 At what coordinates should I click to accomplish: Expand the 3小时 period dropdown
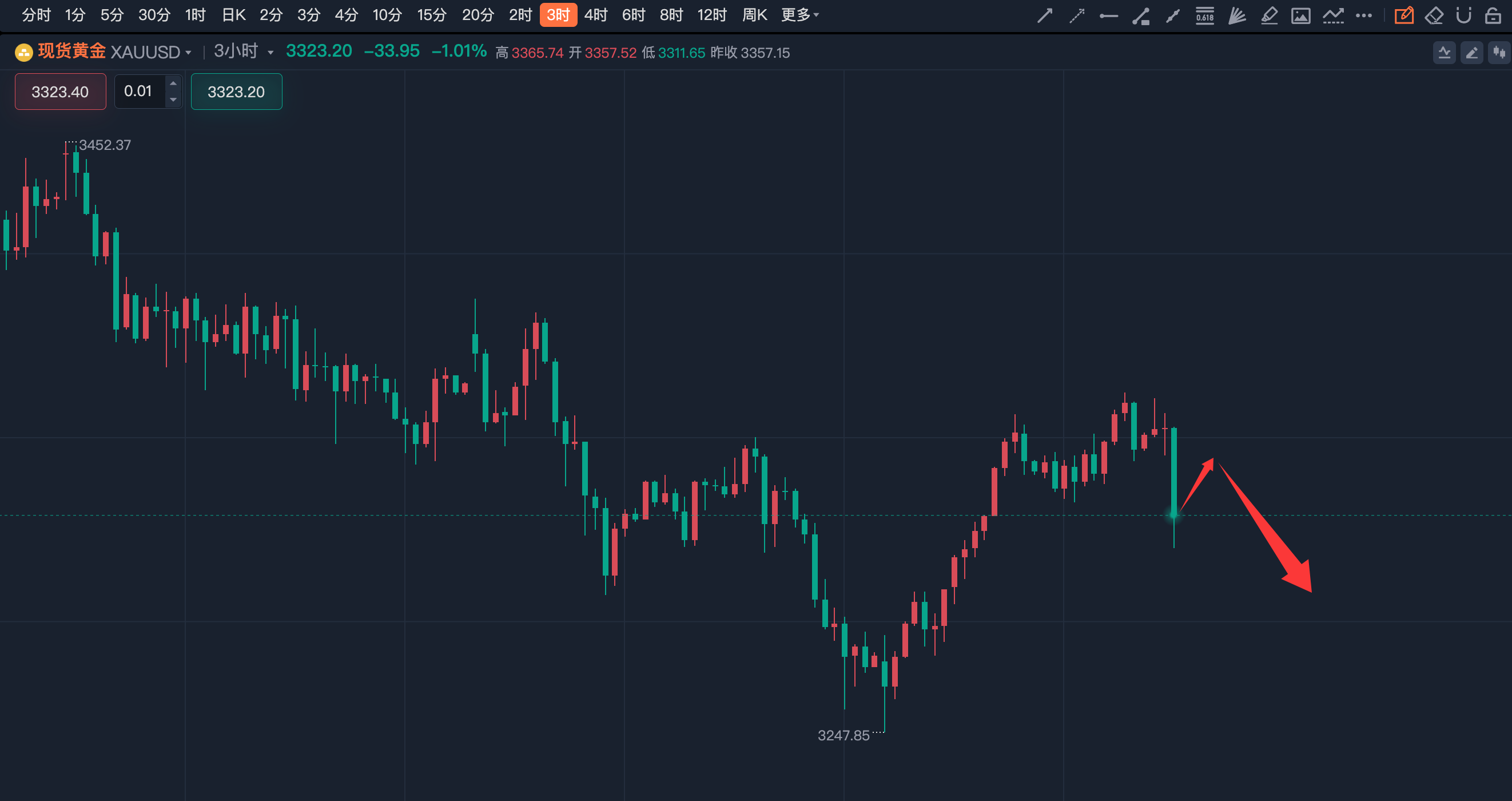coord(270,53)
